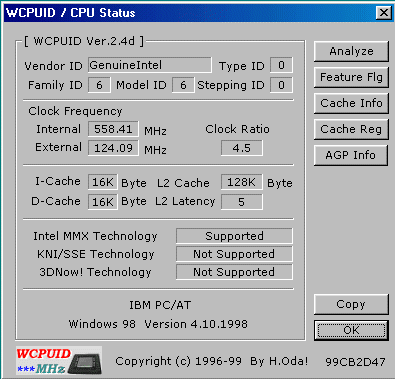395x379 pixels.
Task: Open Feature Flg details
Action: pos(351,77)
